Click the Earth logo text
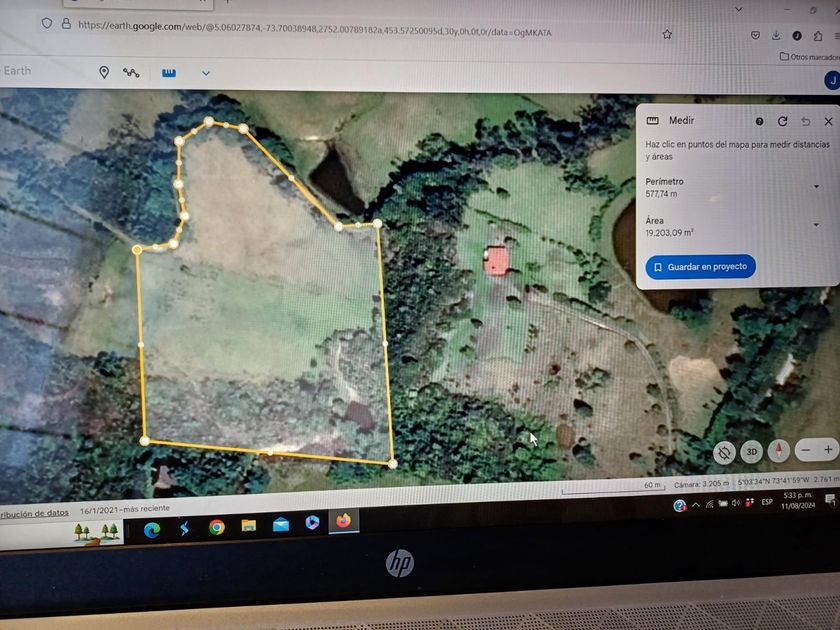 click(17, 71)
